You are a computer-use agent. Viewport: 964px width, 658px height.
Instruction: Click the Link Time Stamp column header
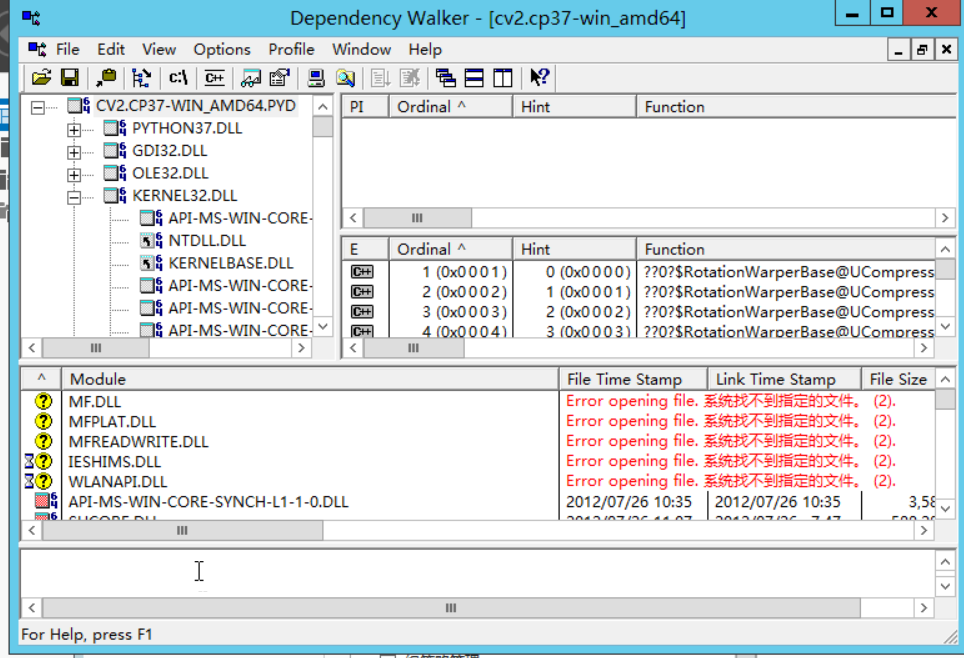[784, 379]
